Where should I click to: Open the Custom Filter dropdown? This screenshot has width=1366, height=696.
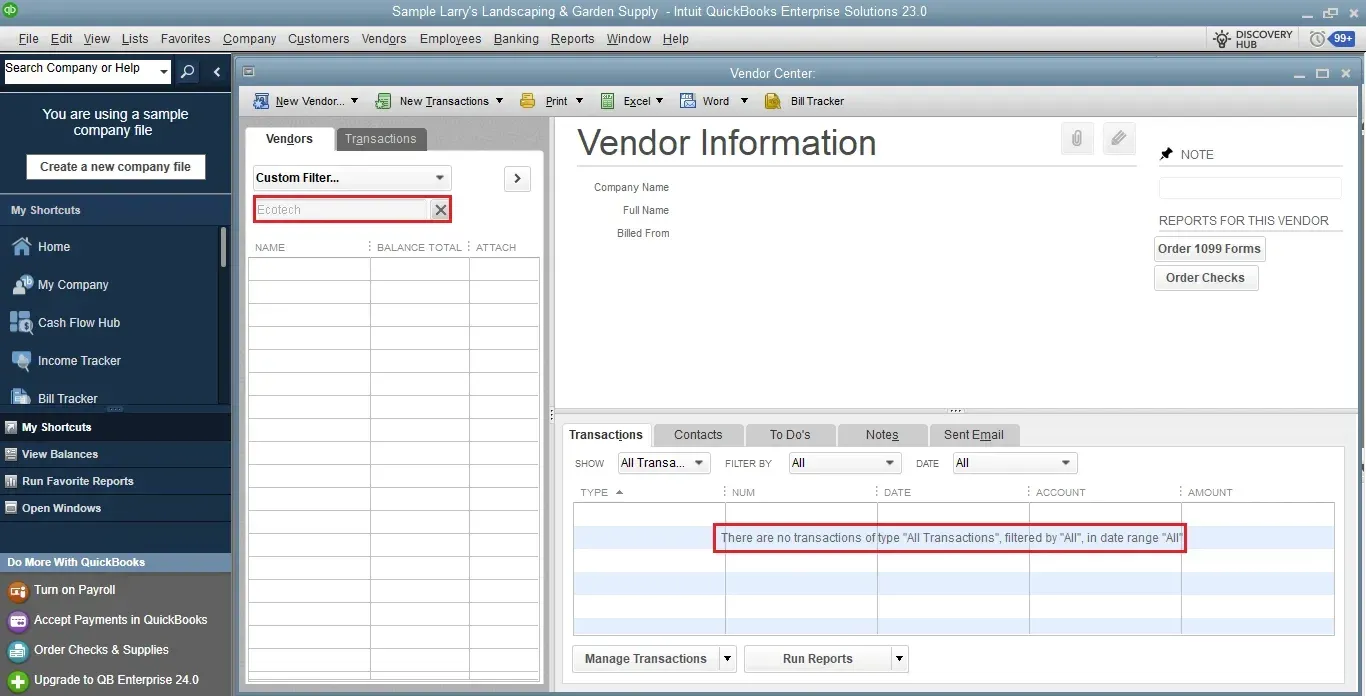coord(352,178)
